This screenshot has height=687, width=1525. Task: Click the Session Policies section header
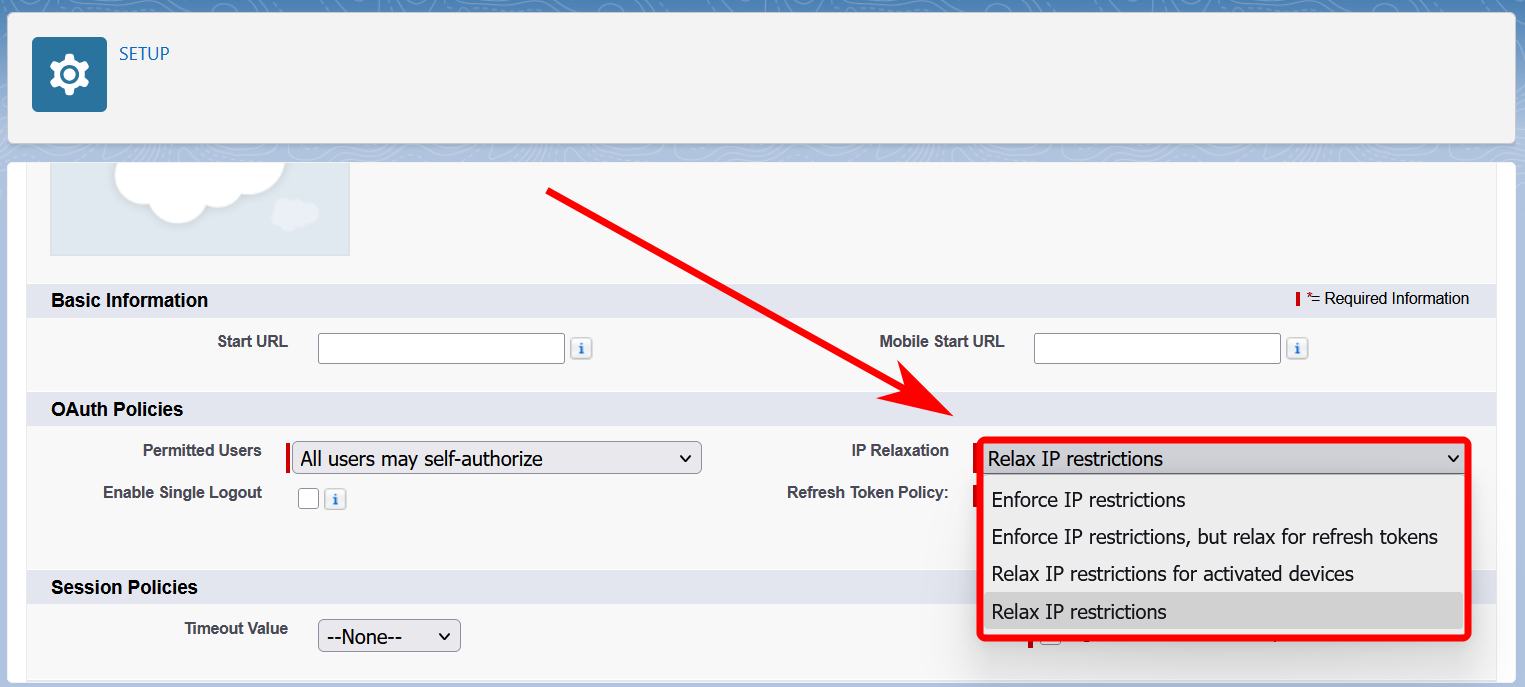pyautogui.click(x=124, y=587)
